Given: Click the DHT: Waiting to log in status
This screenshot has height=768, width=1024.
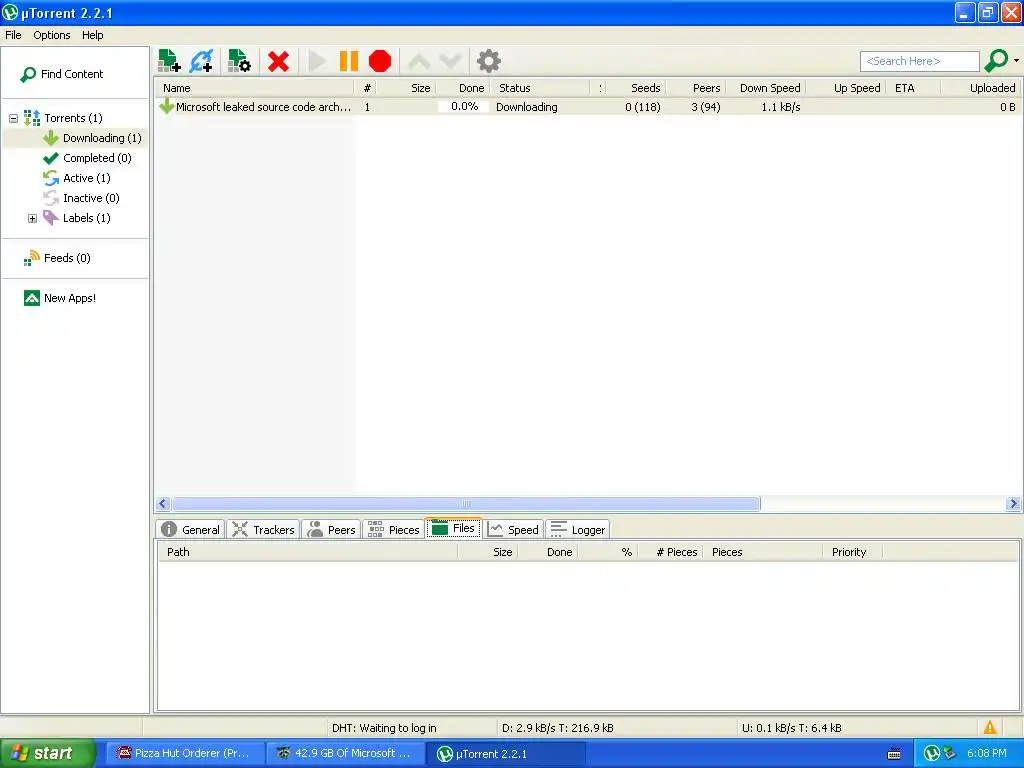Looking at the screenshot, I should (x=384, y=728).
